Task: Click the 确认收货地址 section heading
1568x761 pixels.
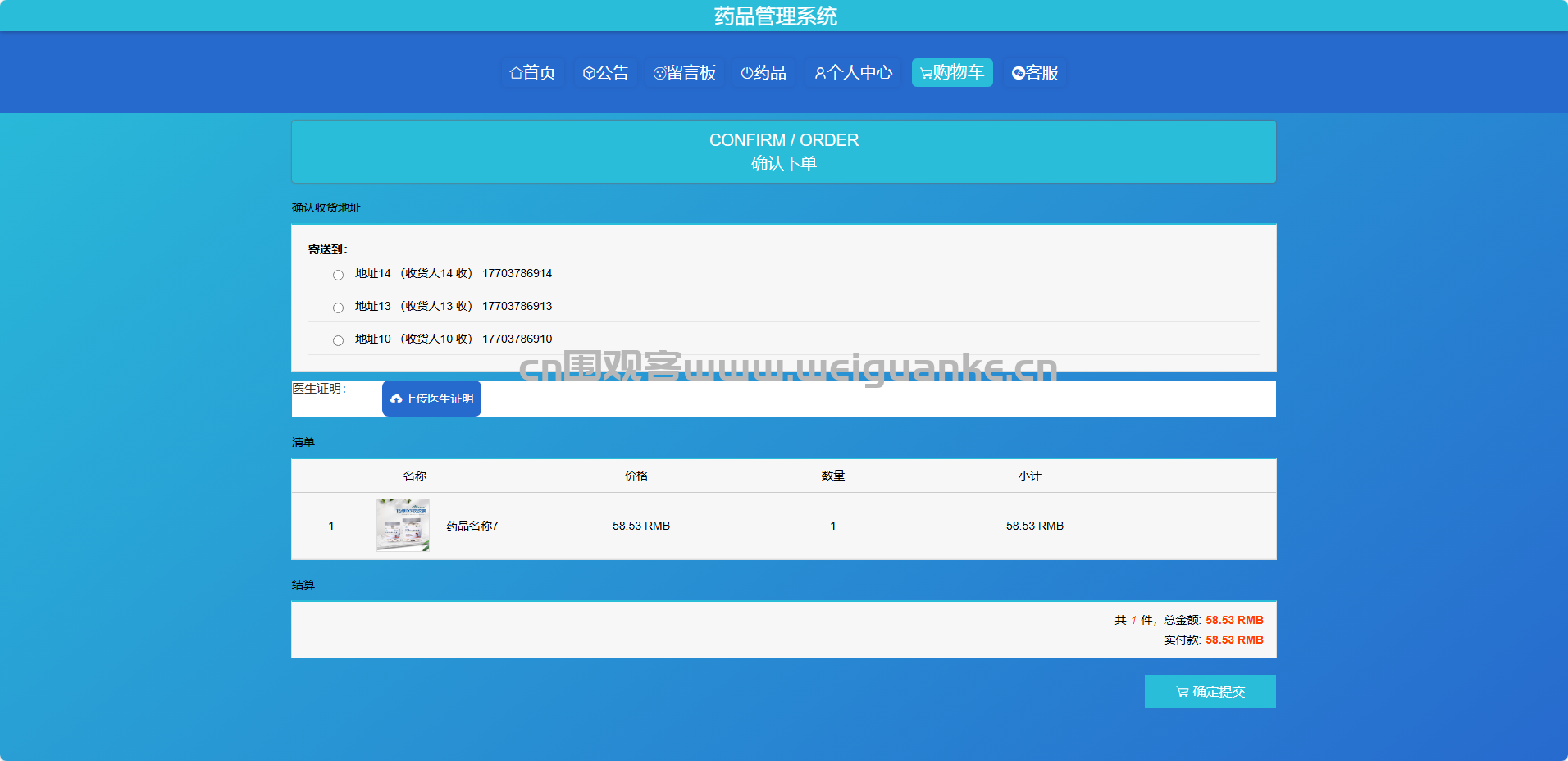Action: (x=326, y=207)
